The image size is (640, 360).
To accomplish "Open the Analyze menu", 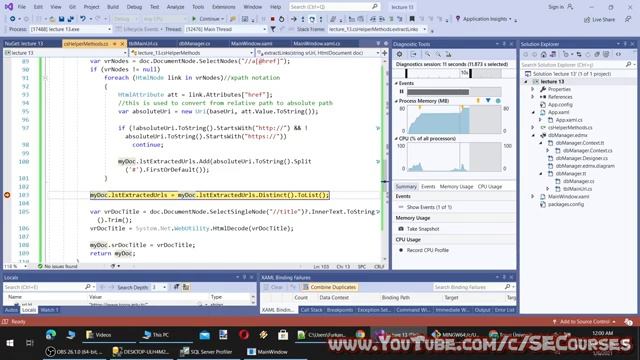I will click(x=176, y=7).
